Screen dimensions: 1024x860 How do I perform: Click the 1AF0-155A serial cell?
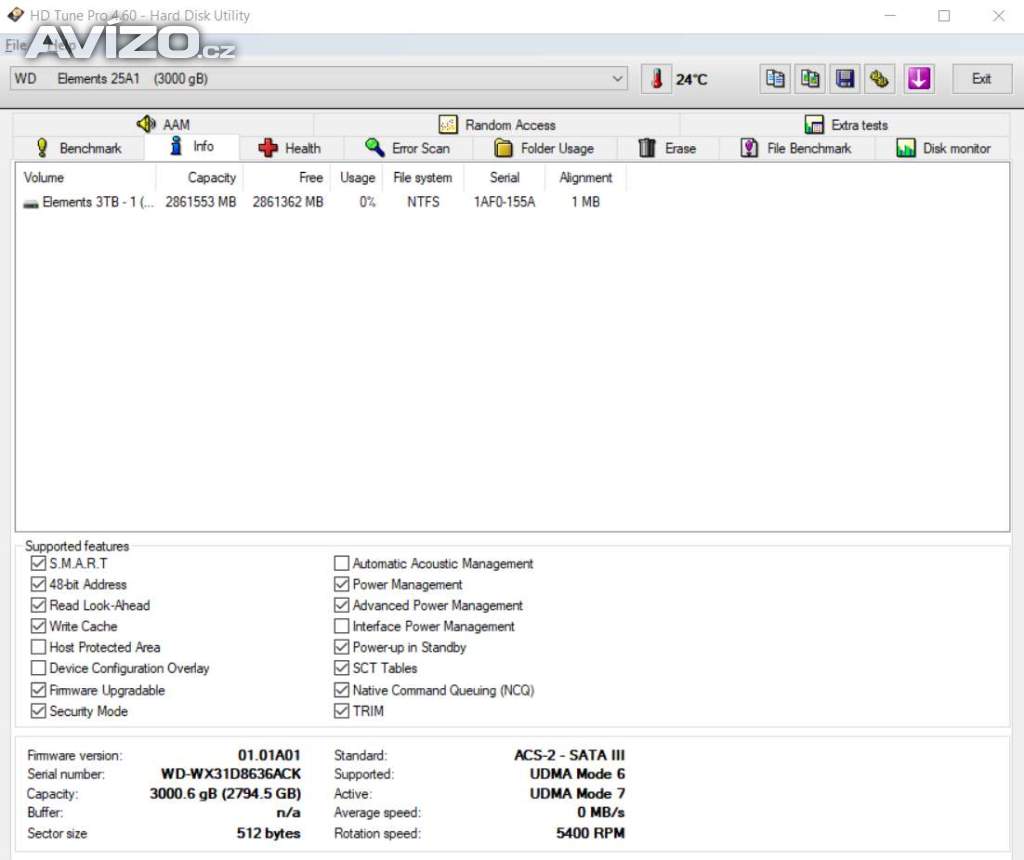point(504,202)
